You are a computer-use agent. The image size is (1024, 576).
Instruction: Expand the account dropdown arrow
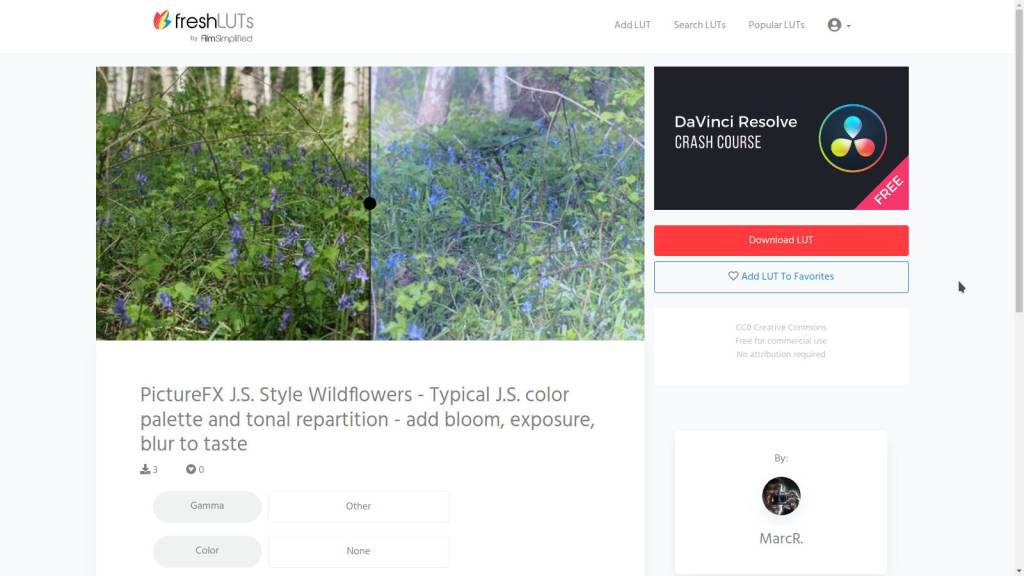[x=848, y=25]
